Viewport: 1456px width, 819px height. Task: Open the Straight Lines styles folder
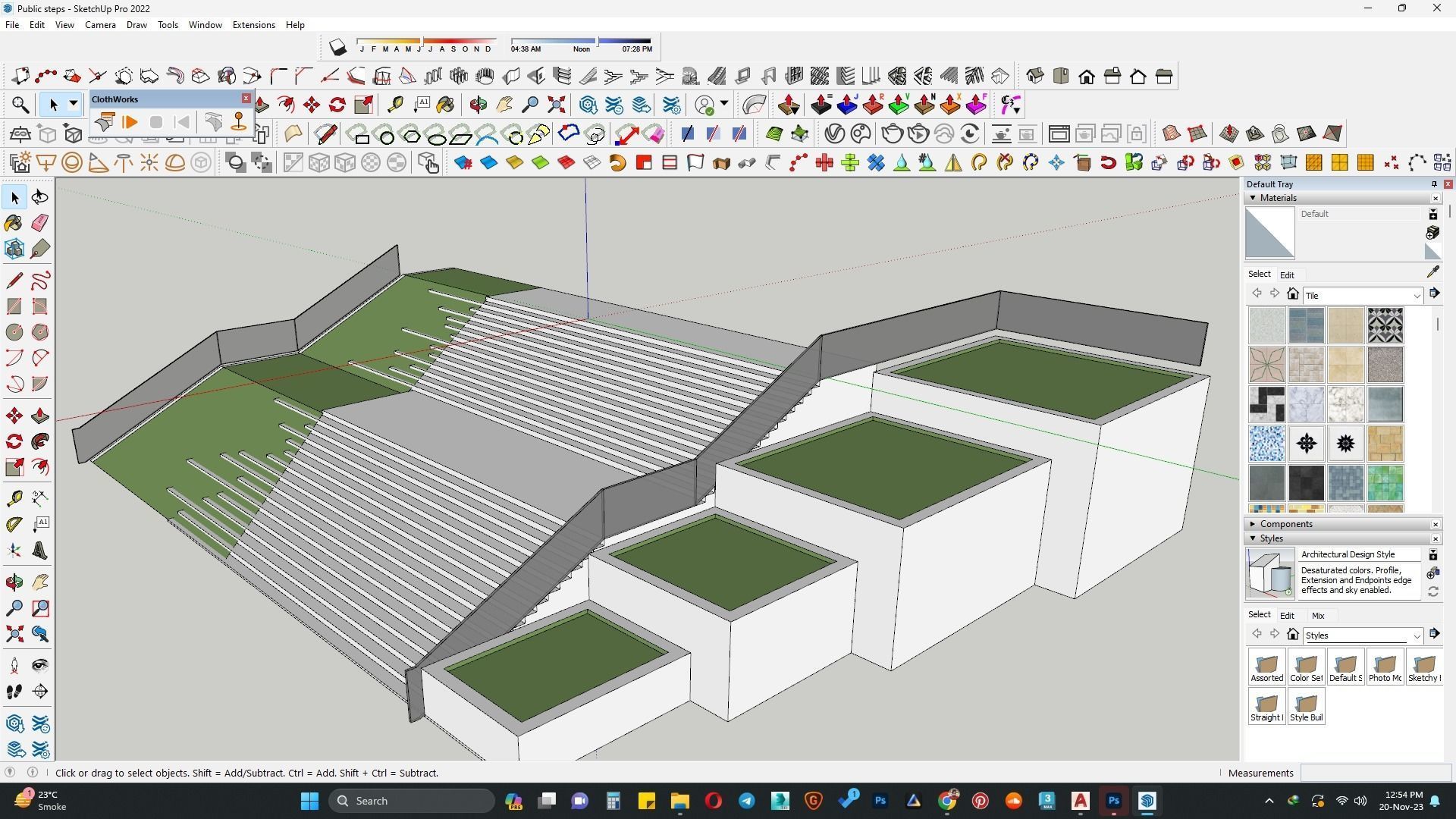1266,707
